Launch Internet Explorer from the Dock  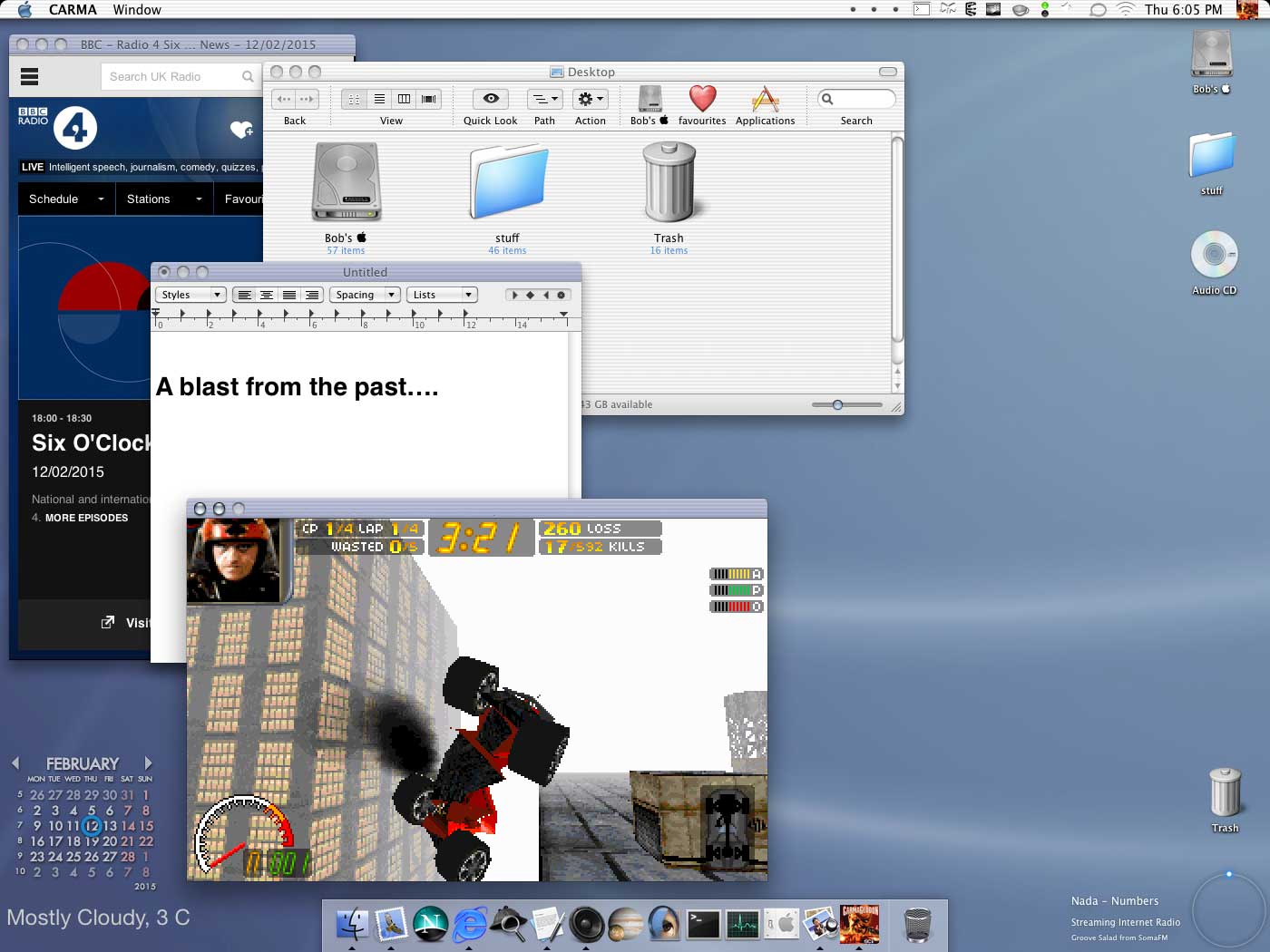point(469,924)
